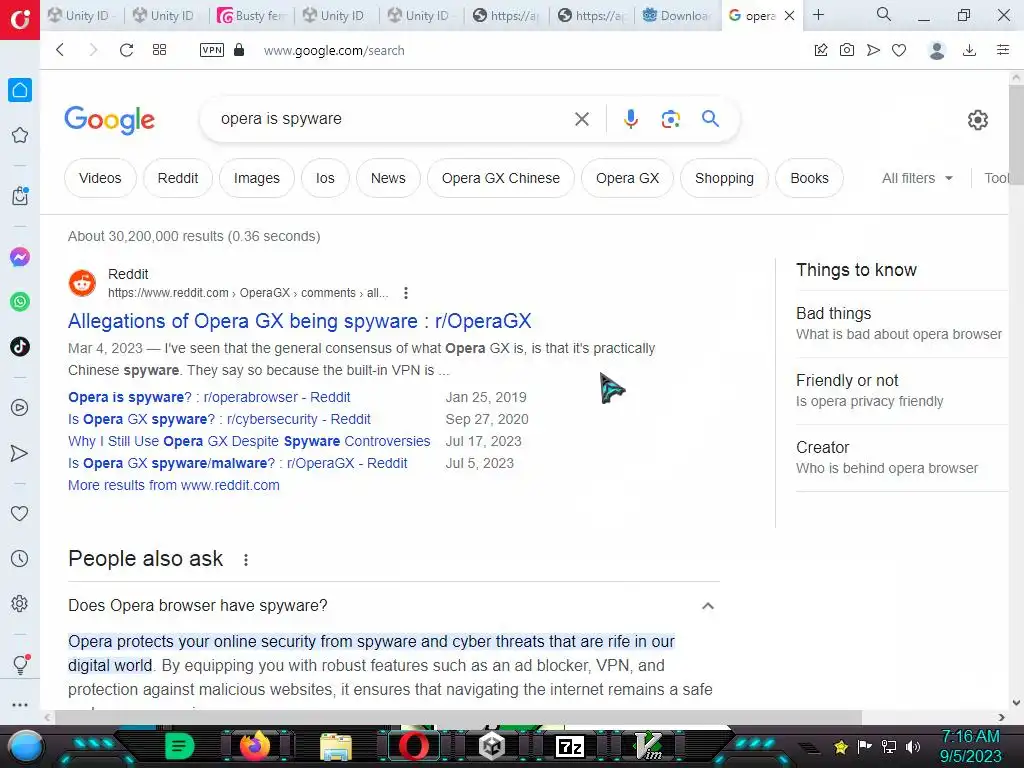
Task: Open 7-Zip from the taskbar
Action: (x=569, y=746)
